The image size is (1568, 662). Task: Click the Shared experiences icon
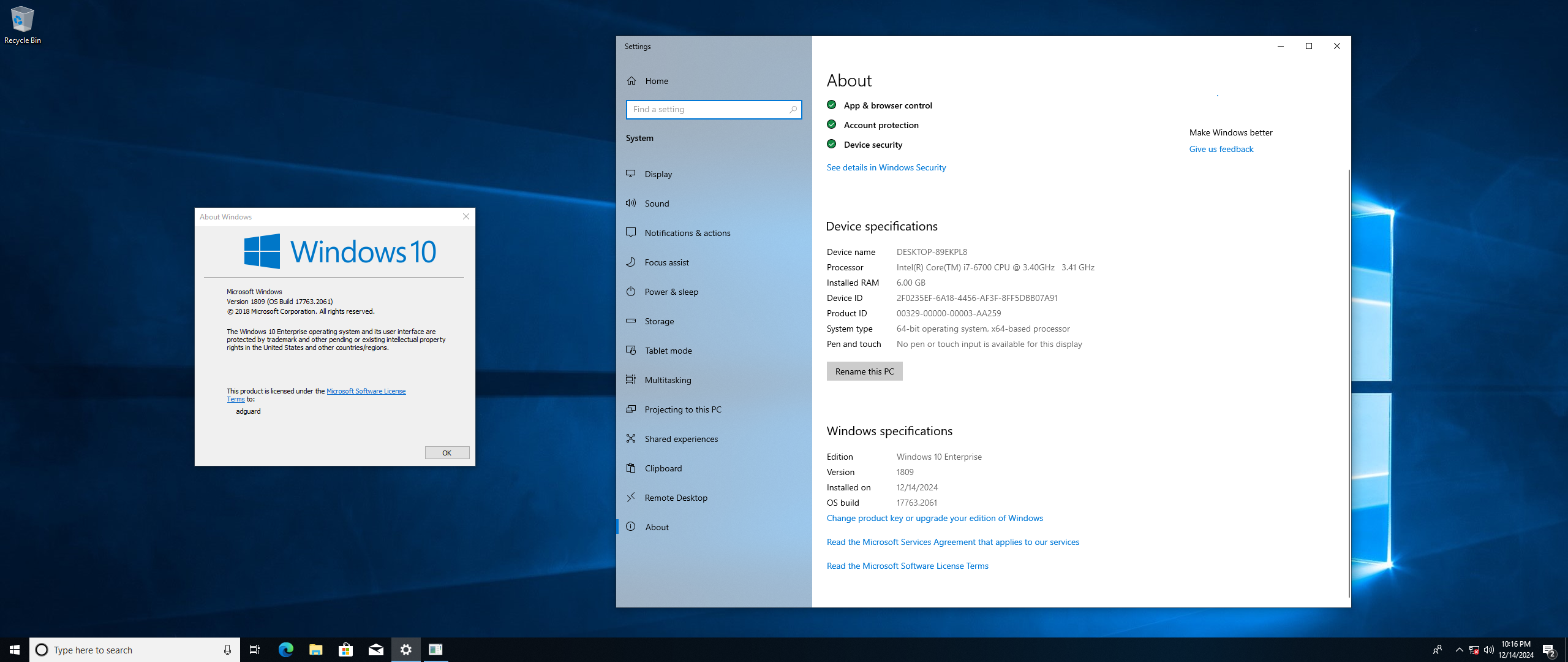click(631, 438)
